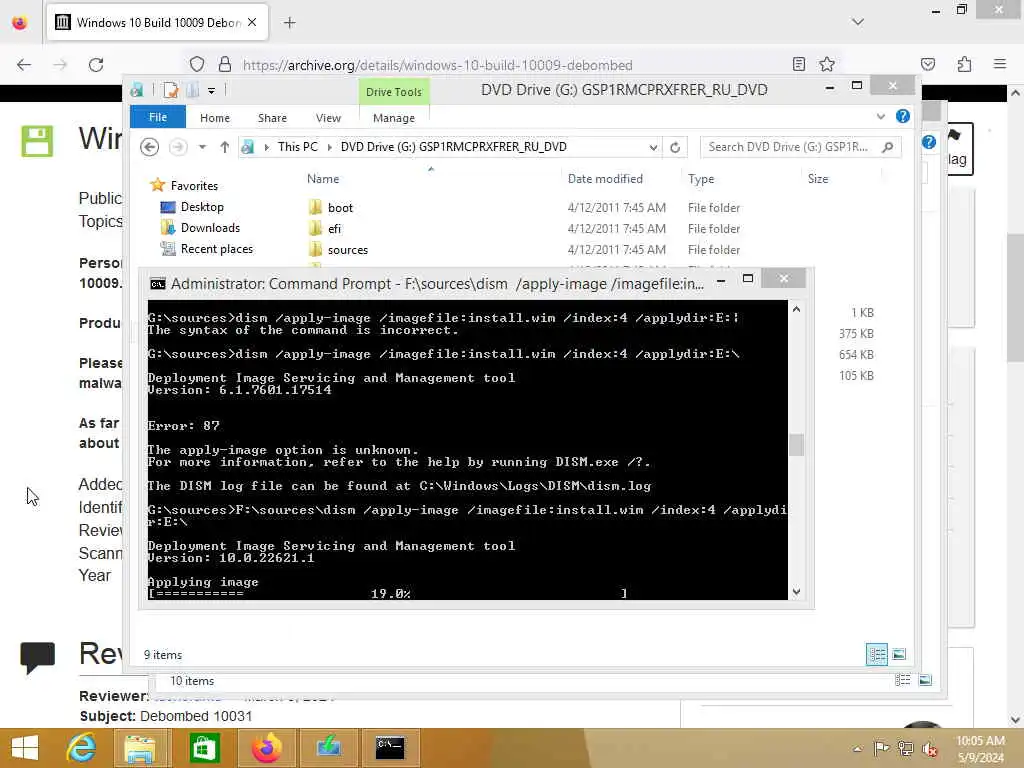Open the Explorer recent locations dropdown
This screenshot has height=768, width=1024.
pos(202,147)
